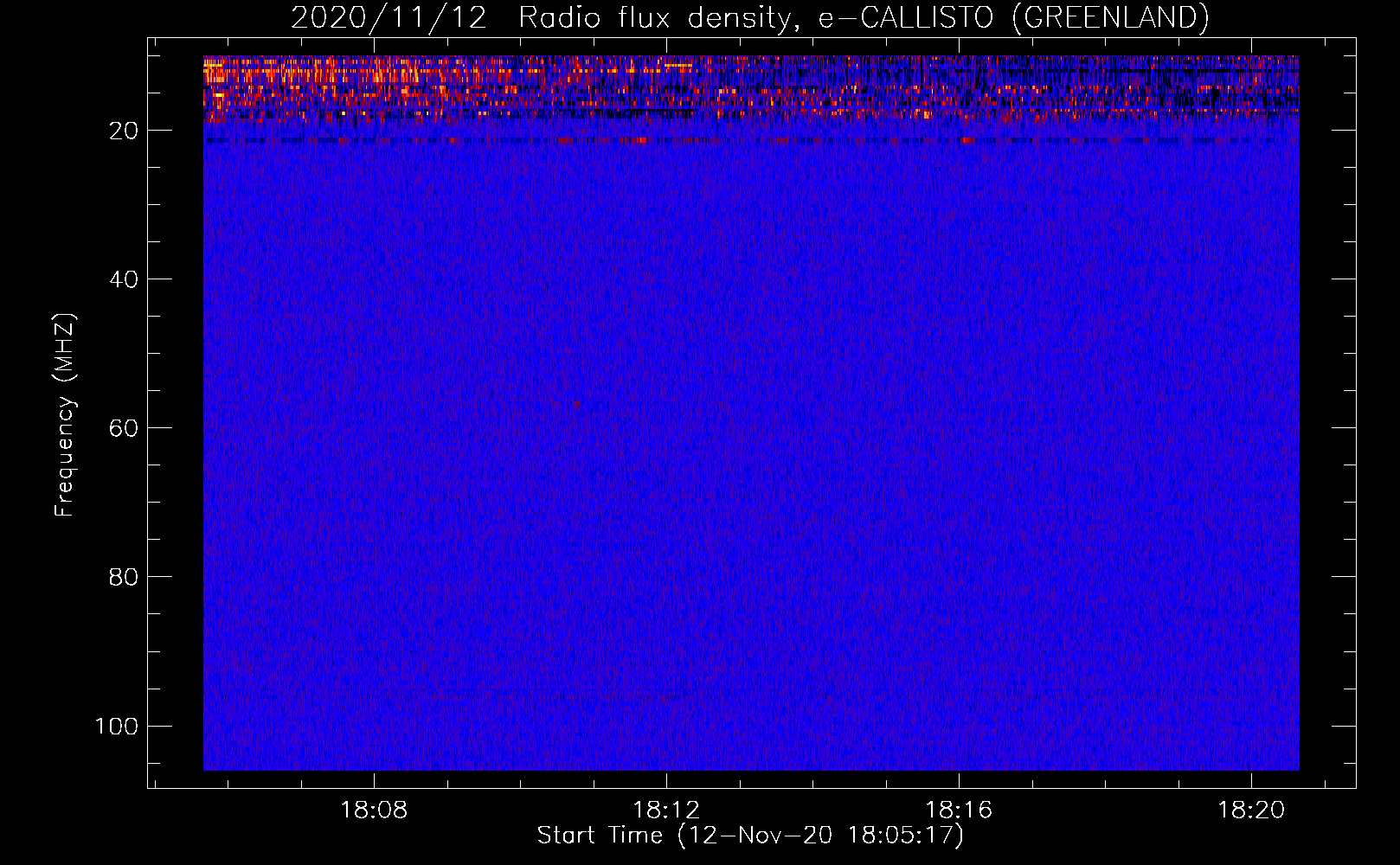The height and width of the screenshot is (865, 1400).
Task: Click the 60 MHz frequency tick label
Action: coord(124,428)
